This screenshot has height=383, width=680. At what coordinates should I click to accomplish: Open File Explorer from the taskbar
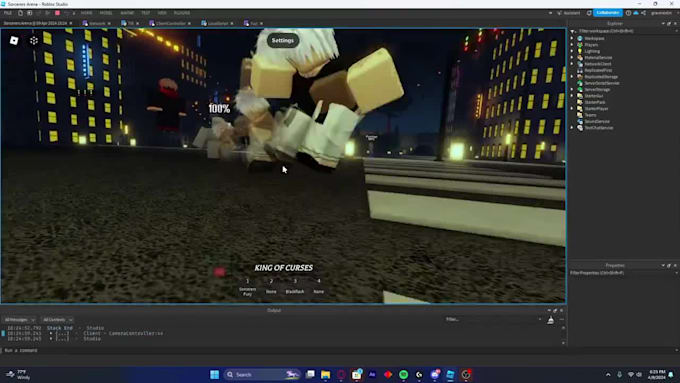[x=325, y=374]
